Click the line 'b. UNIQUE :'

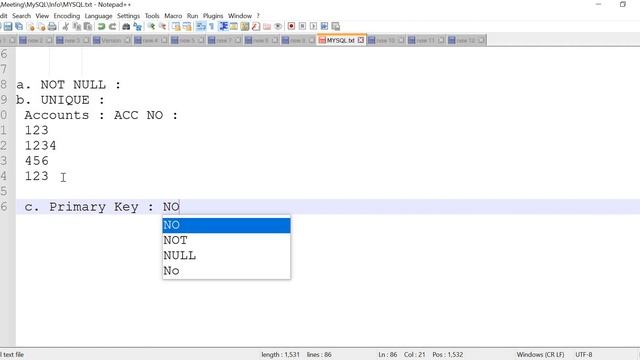(x=60, y=100)
